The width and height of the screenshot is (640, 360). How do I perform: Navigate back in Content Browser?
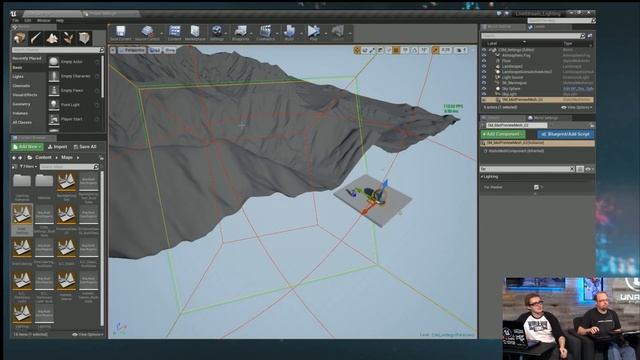point(14,158)
